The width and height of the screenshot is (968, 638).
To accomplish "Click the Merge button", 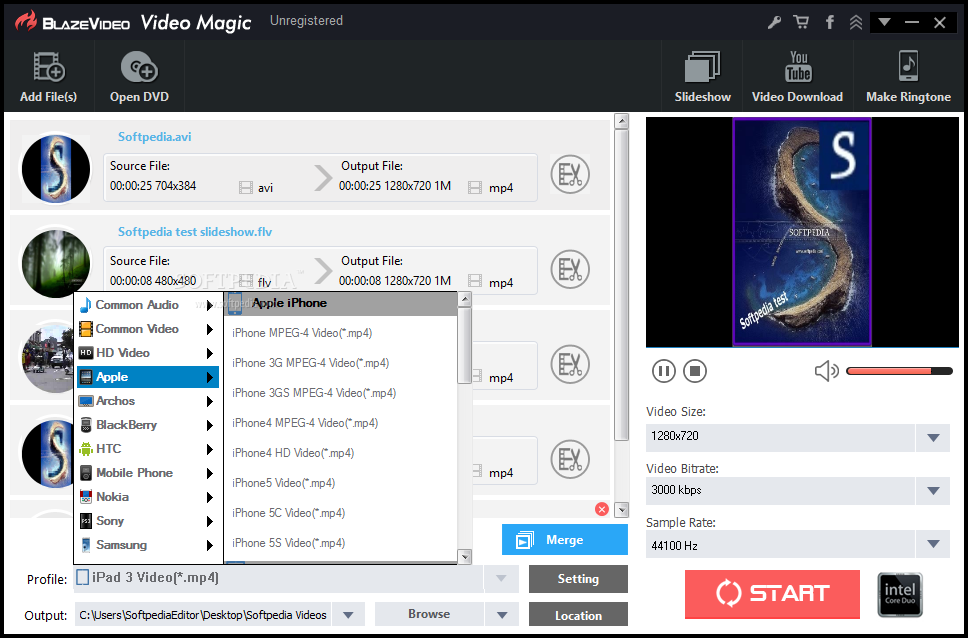I will 564,540.
